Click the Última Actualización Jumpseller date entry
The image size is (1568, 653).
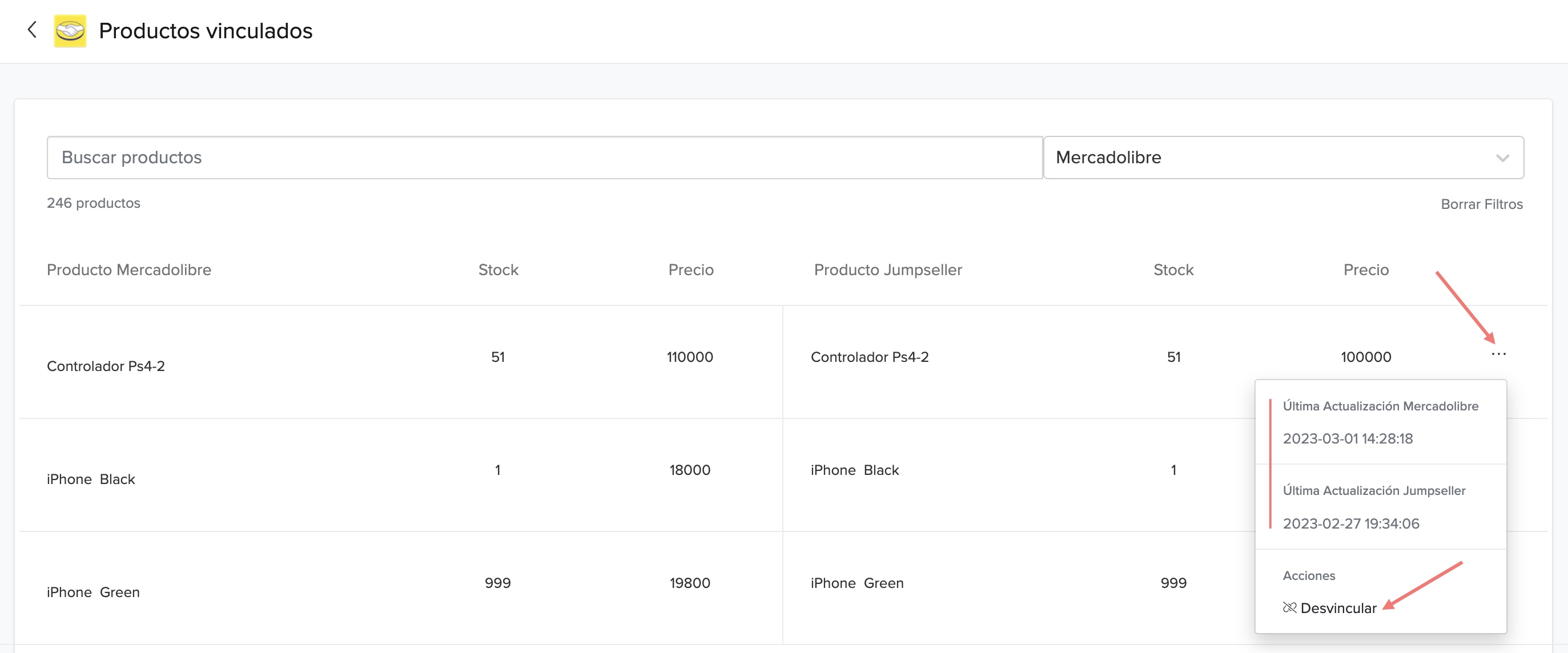coord(1350,523)
